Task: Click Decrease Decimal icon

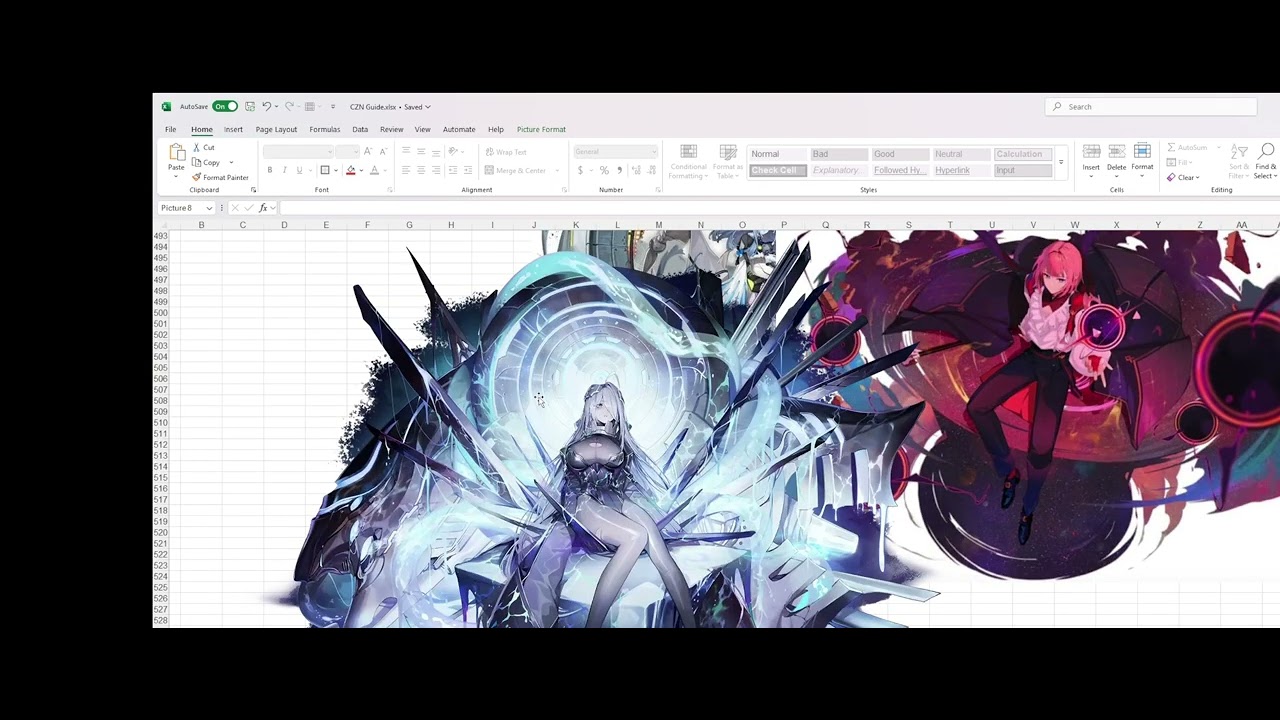Action: point(652,171)
